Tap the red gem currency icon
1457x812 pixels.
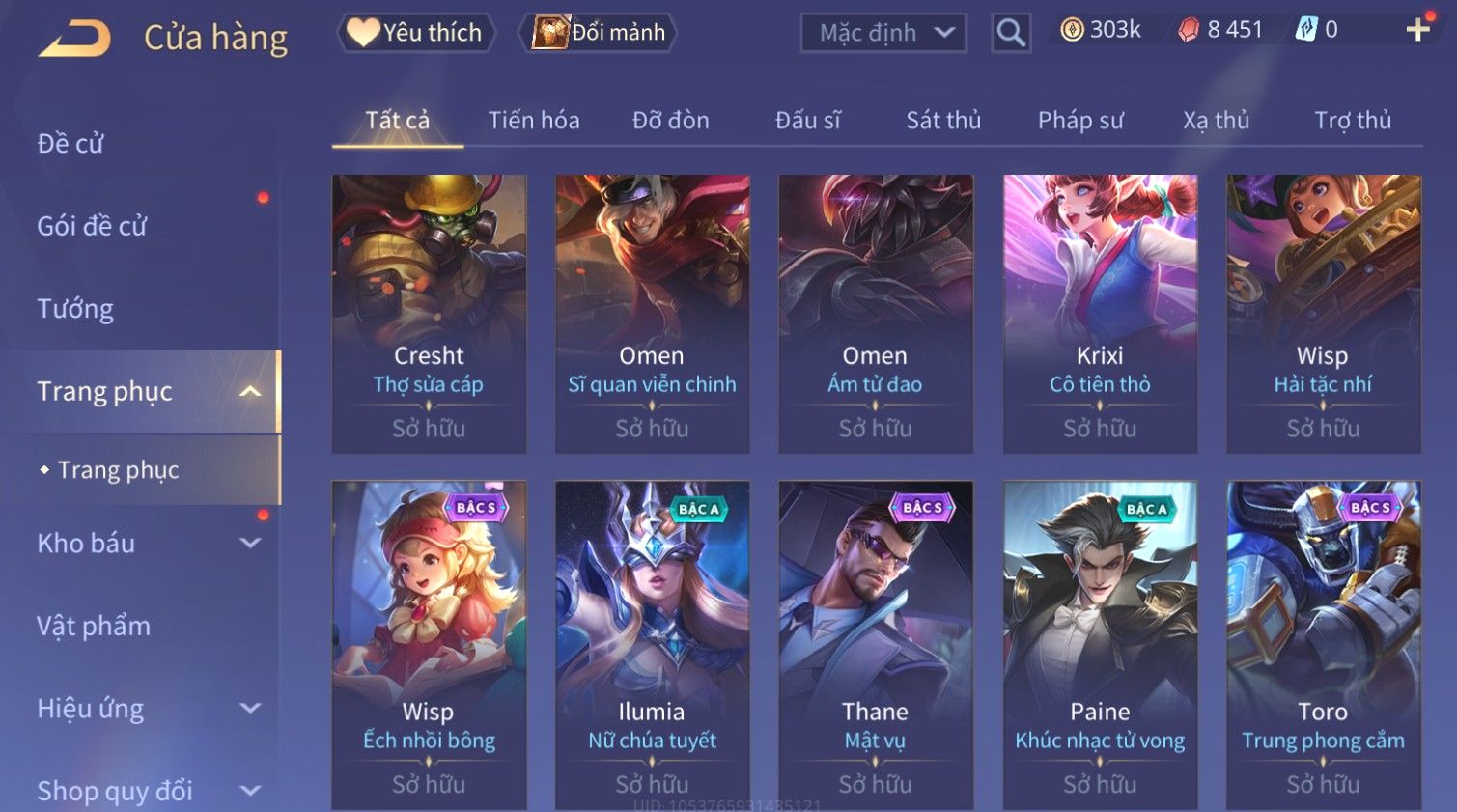(x=1189, y=31)
